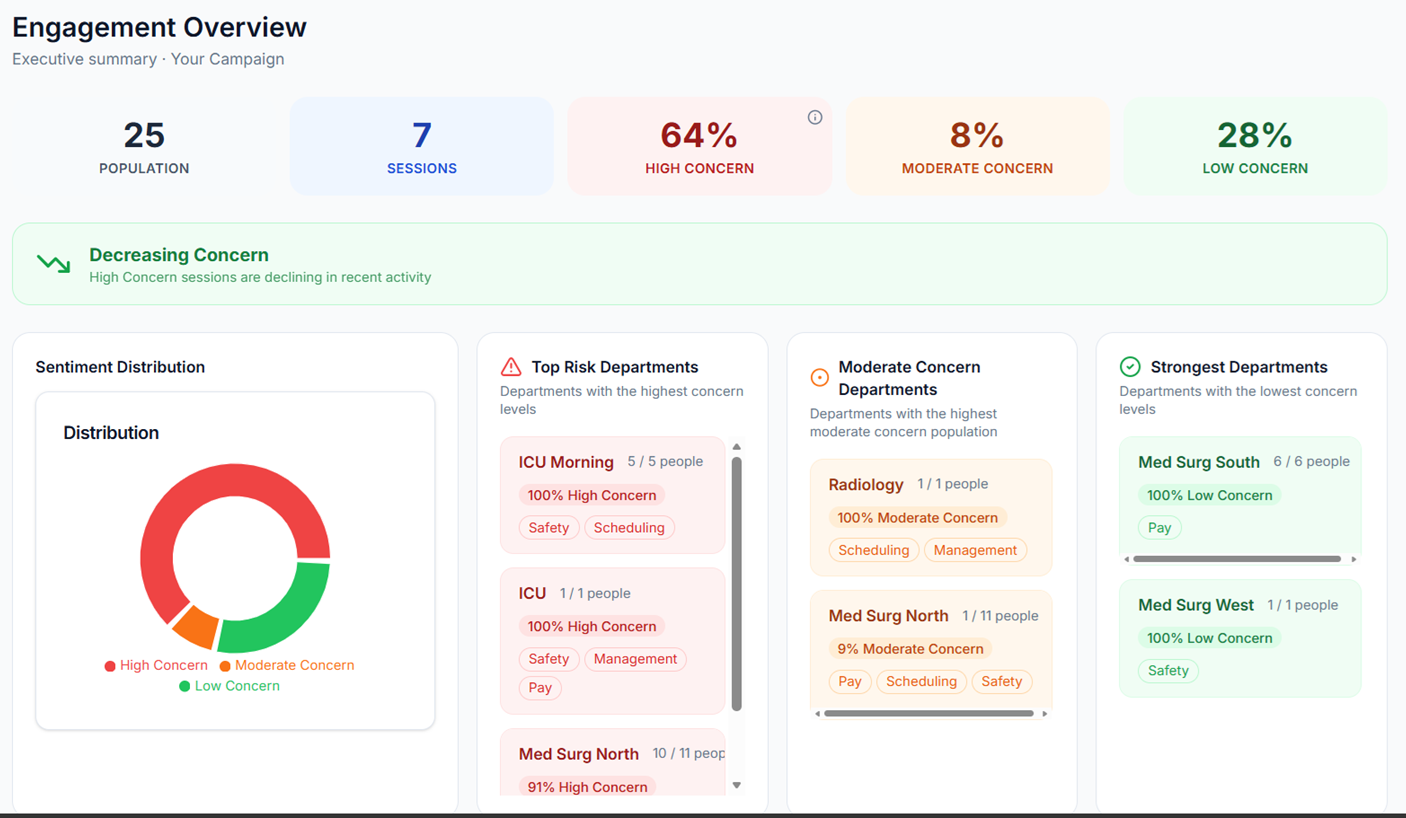The height and width of the screenshot is (818, 1406).
Task: Click the Management tag in ICU card
Action: click(635, 659)
